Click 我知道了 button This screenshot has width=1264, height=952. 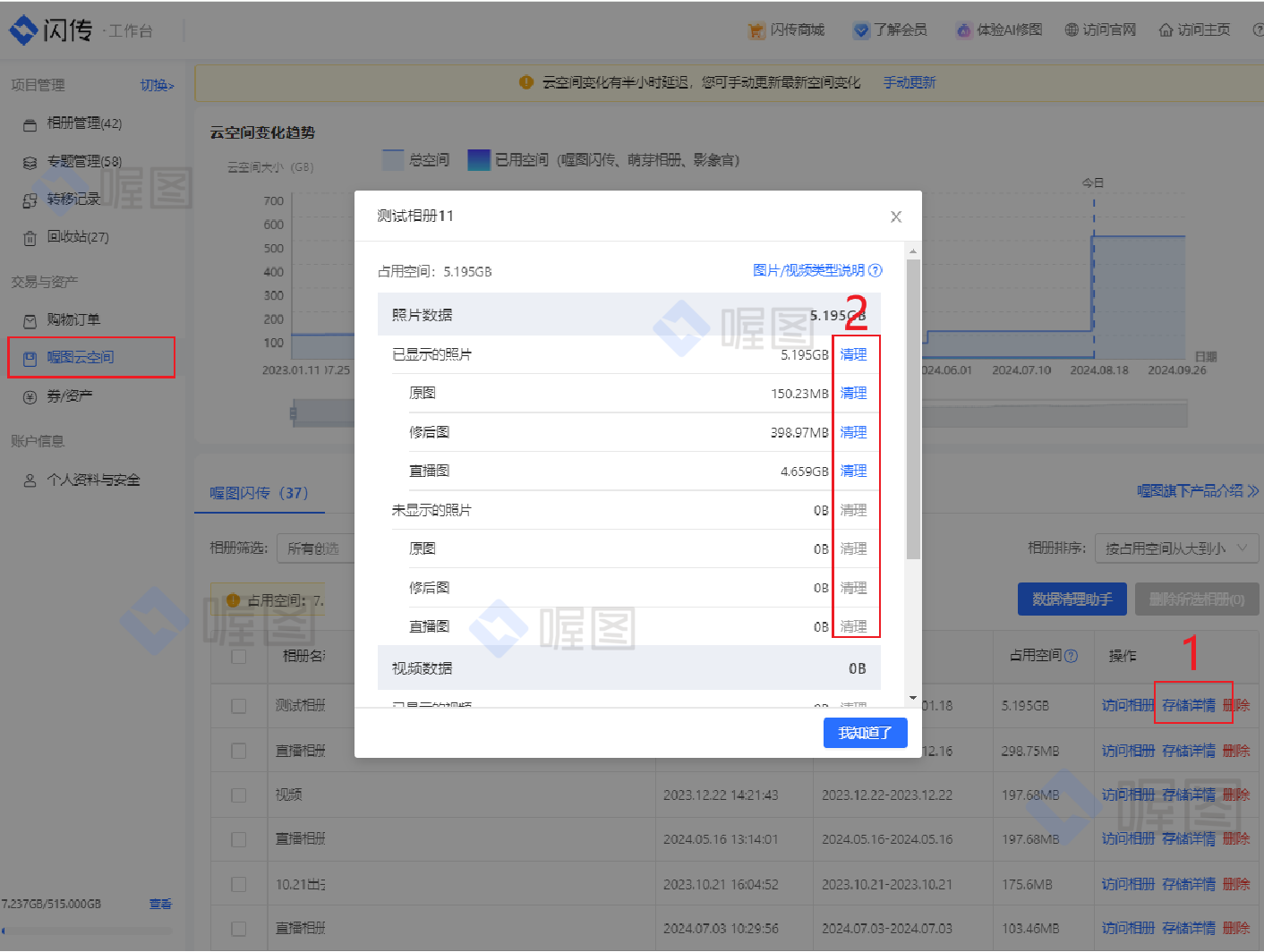pos(865,733)
